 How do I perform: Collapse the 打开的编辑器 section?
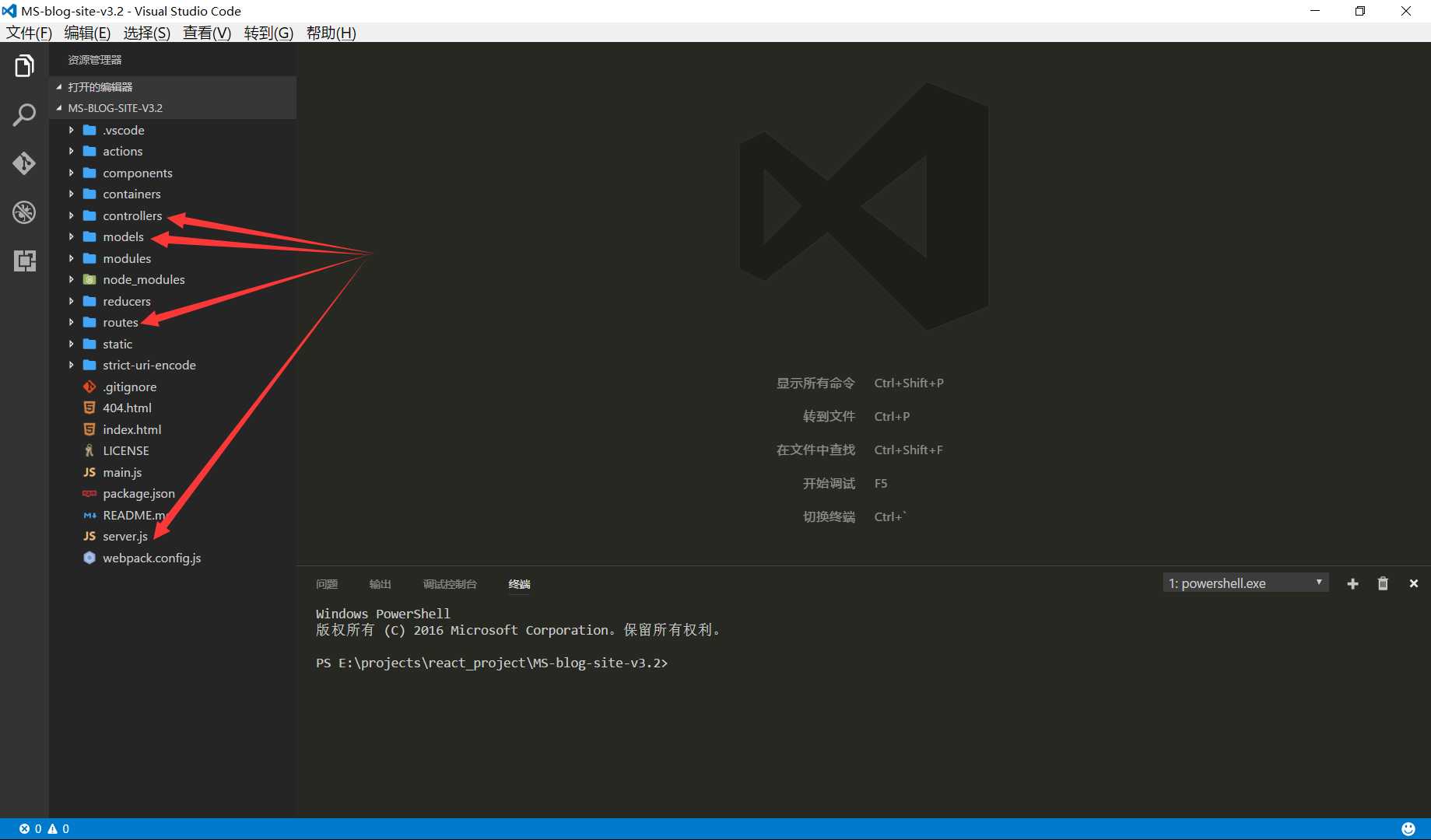[x=59, y=87]
